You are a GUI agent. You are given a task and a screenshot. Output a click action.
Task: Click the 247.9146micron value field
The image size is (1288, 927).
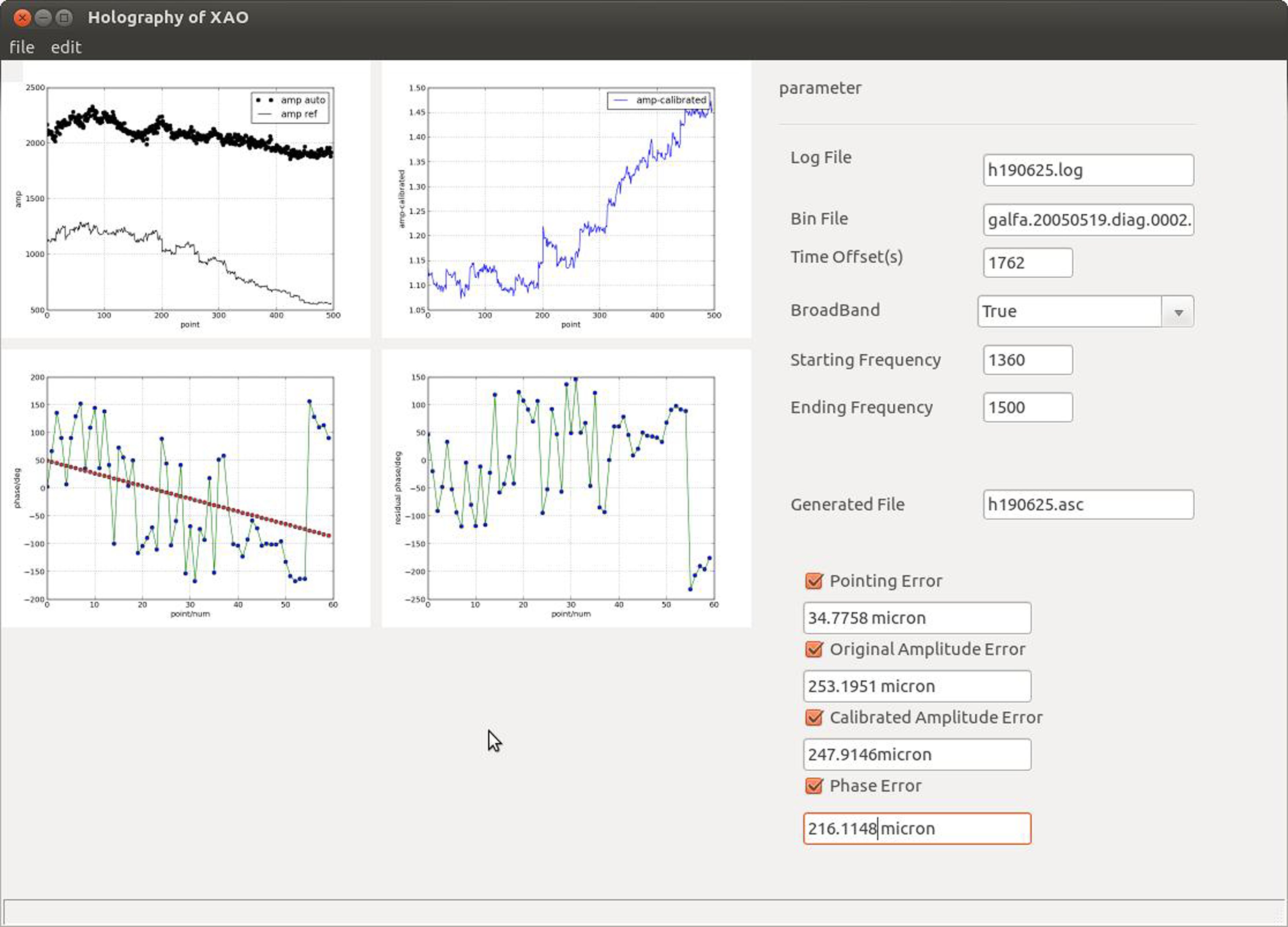(917, 754)
